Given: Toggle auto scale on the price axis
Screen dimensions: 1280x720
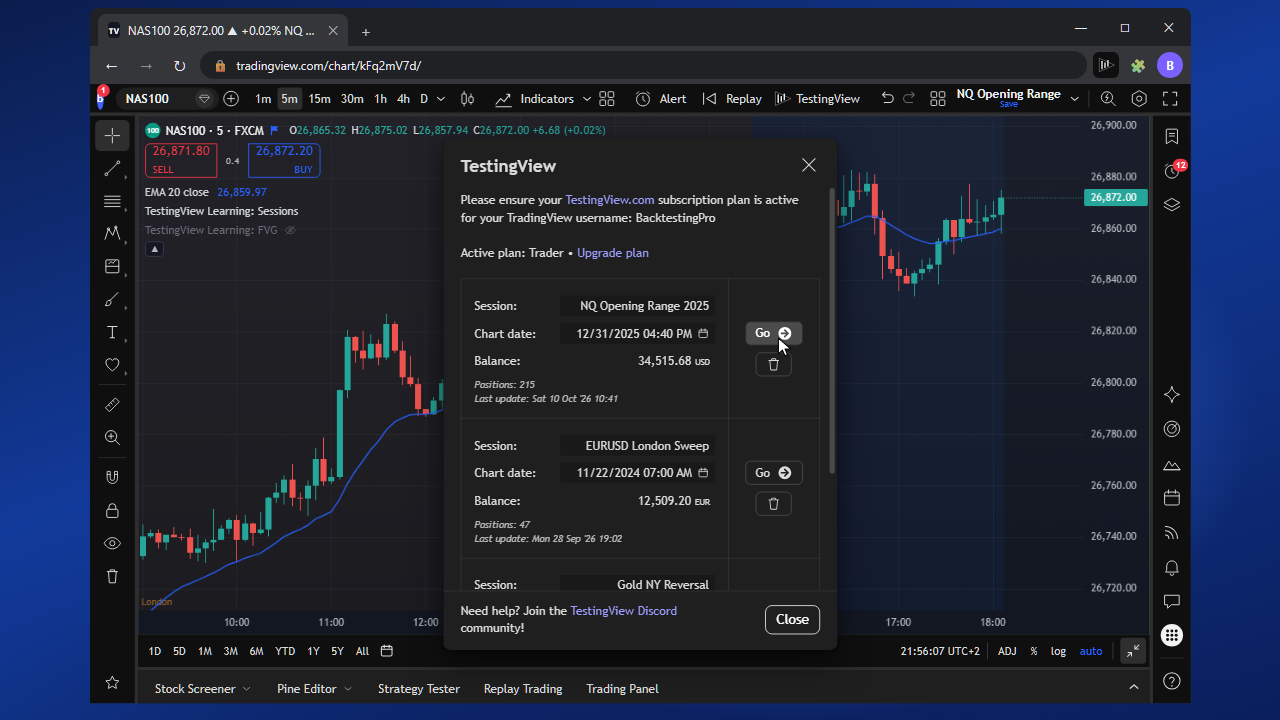Looking at the screenshot, I should (1091, 651).
